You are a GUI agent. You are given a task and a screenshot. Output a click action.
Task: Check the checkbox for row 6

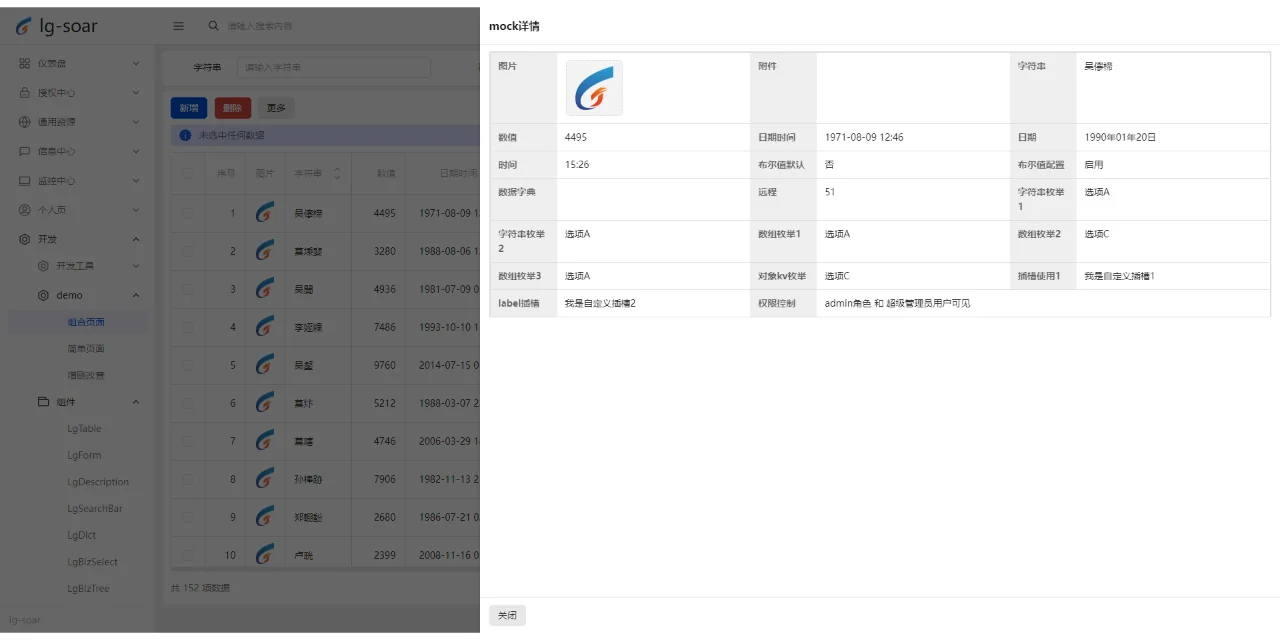[188, 403]
